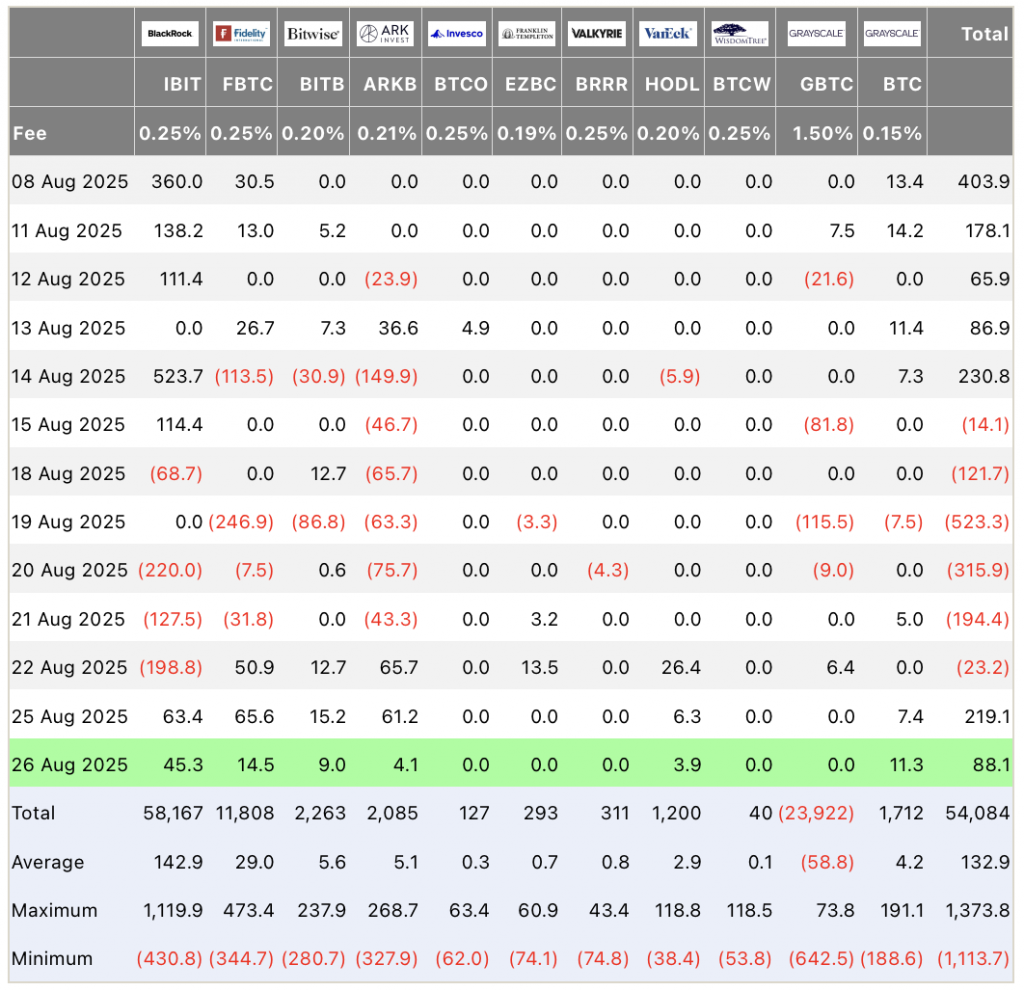
Task: Click the Maximum row label
Action: (54, 910)
